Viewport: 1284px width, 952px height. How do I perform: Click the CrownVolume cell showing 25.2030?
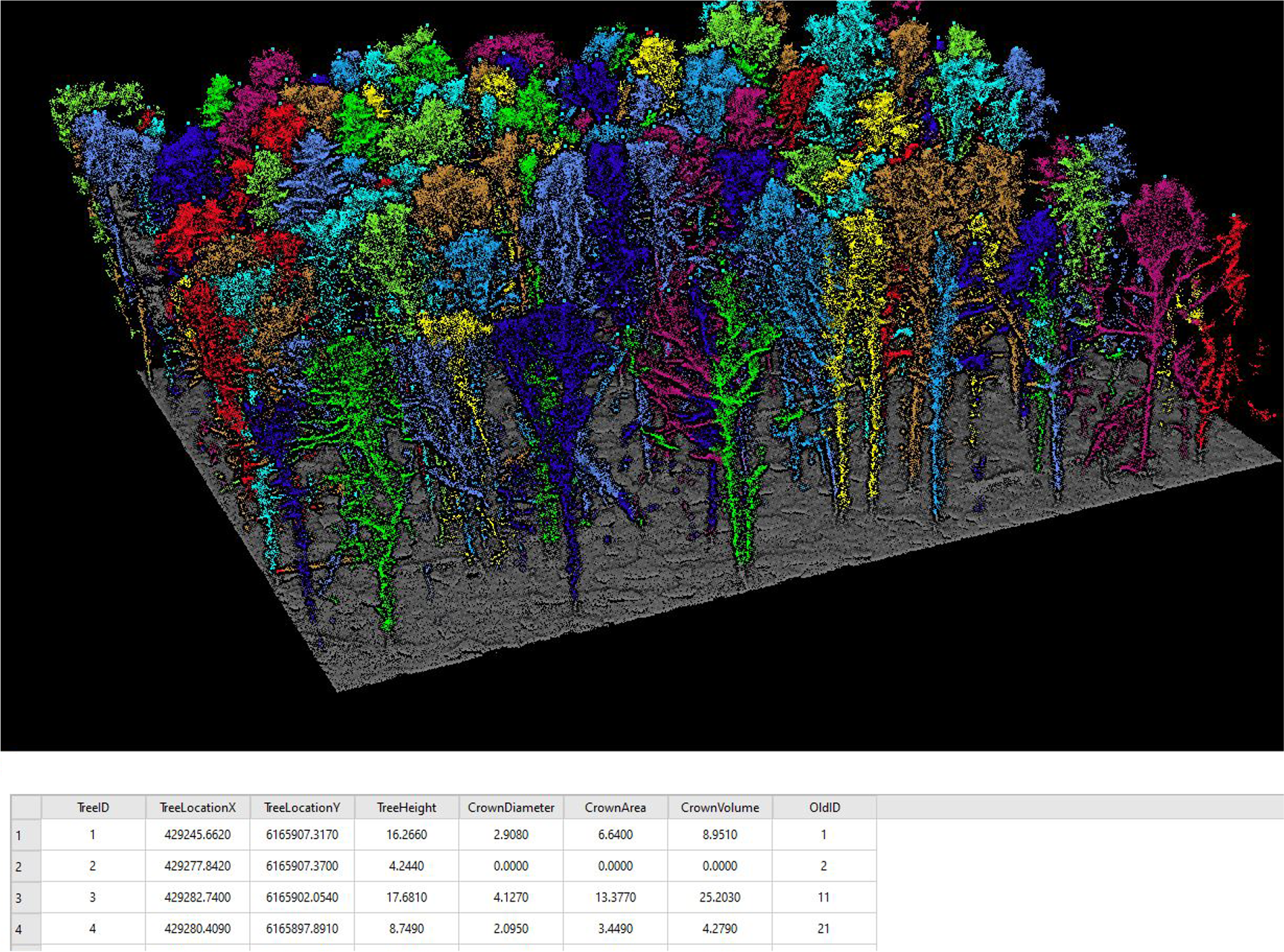tap(720, 897)
